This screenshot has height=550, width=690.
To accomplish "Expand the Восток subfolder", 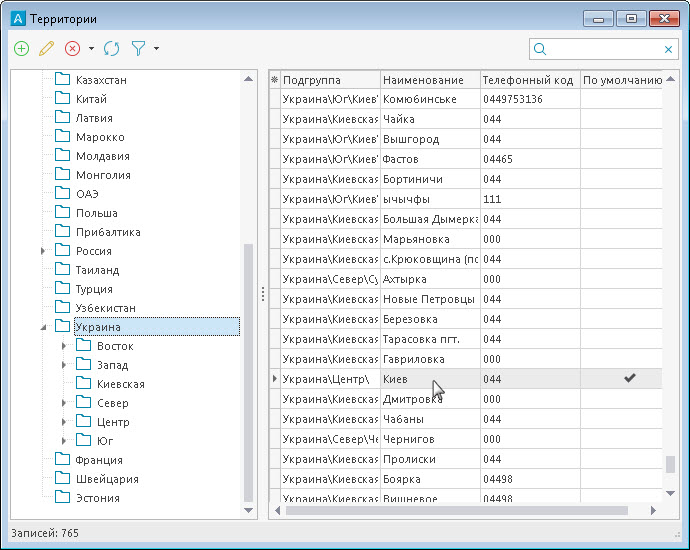I will (64, 346).
